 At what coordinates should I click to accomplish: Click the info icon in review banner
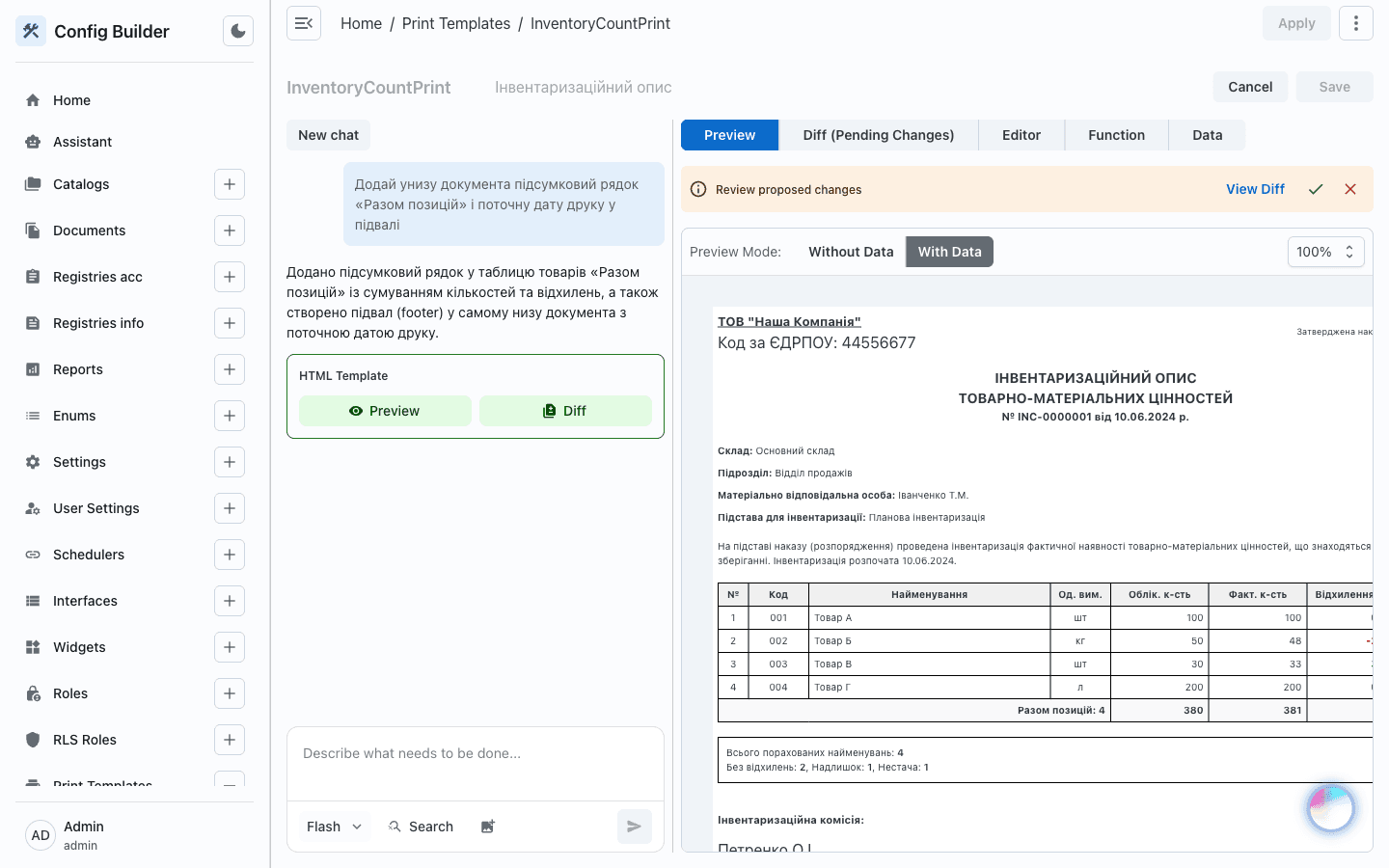pyautogui.click(x=698, y=189)
